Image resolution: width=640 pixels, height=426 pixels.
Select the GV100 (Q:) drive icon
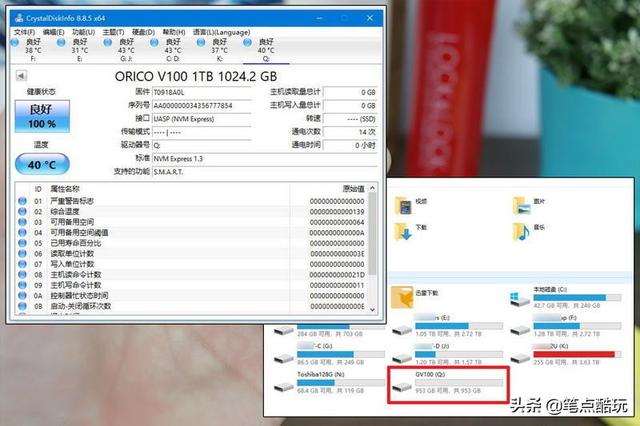click(x=402, y=386)
